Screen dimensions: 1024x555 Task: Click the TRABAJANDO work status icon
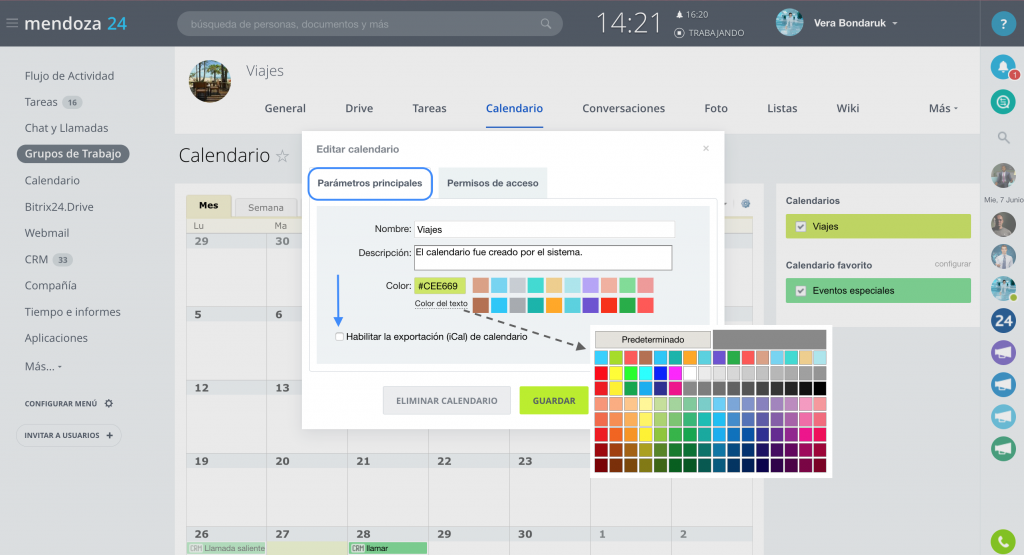(679, 33)
